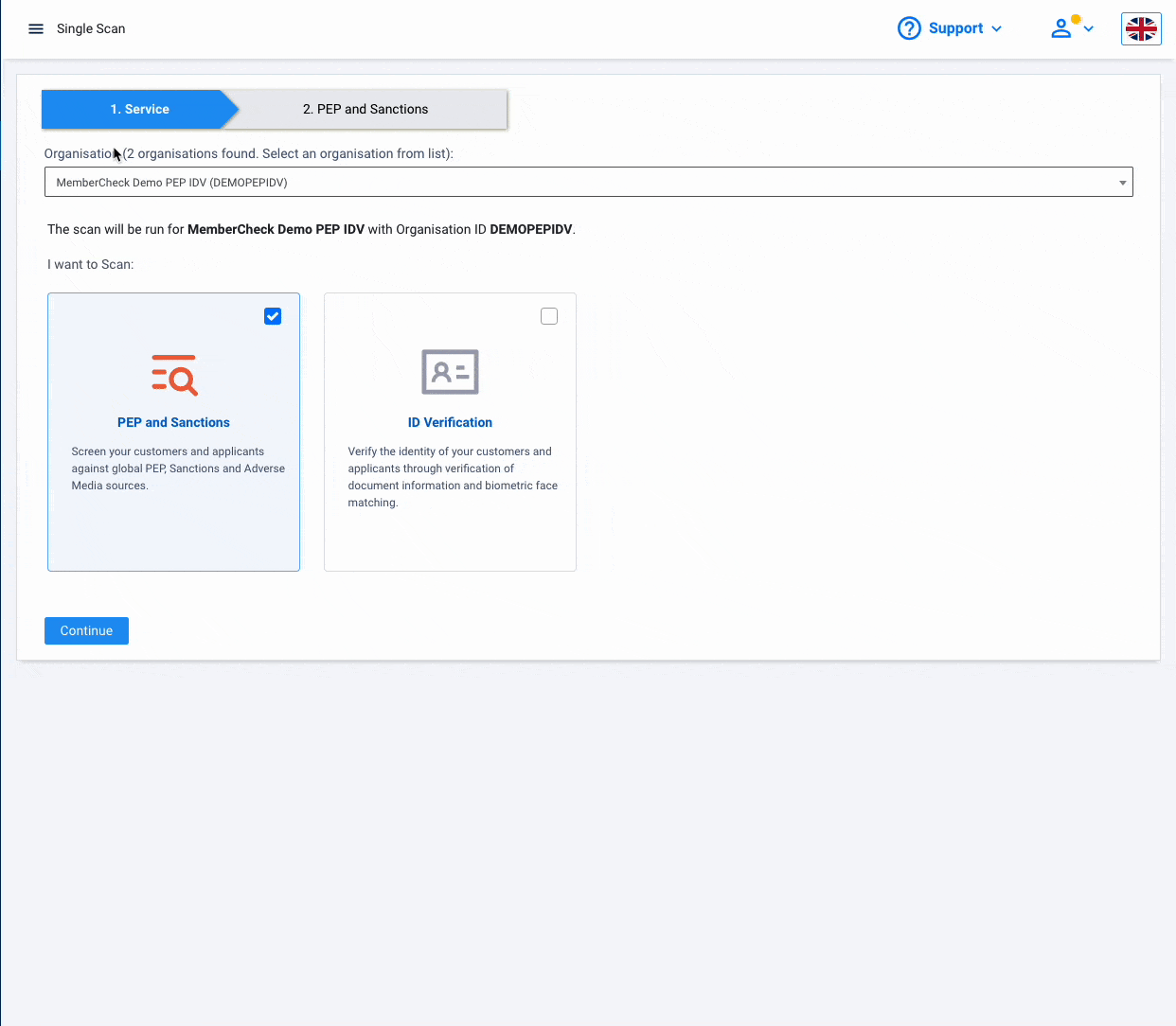Click the ID Verification description text
Image resolution: width=1176 pixels, height=1026 pixels.
[x=453, y=477]
